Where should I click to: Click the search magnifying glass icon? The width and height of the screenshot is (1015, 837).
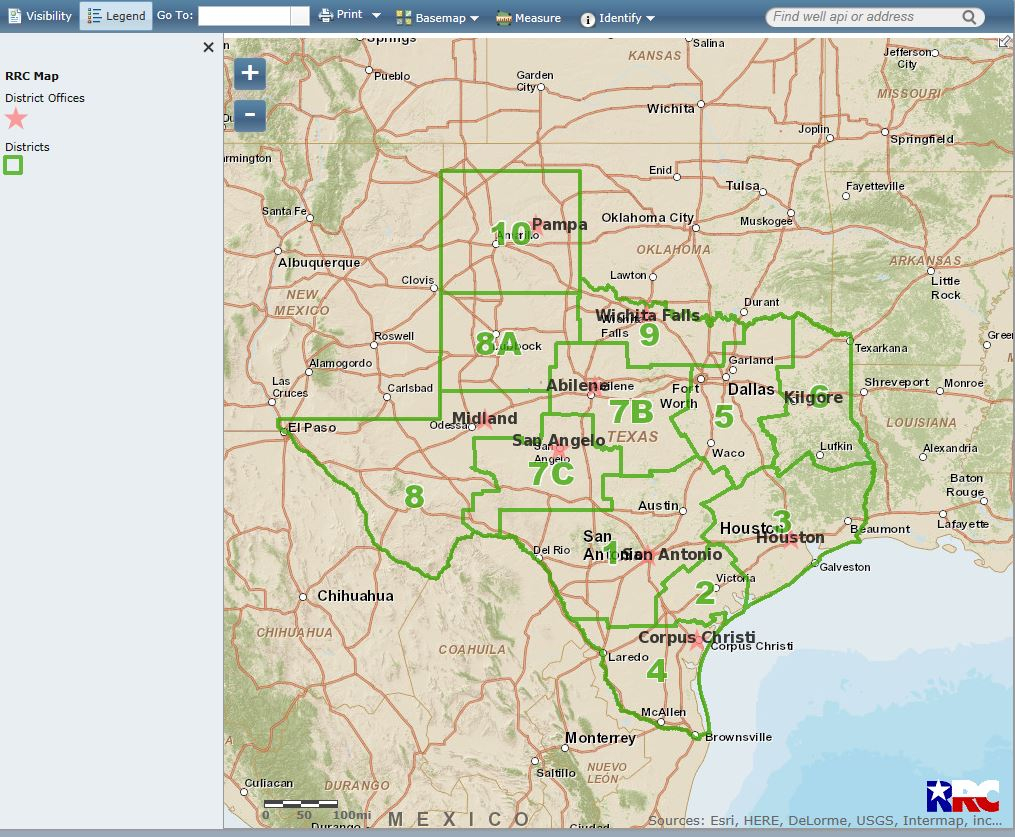point(969,17)
